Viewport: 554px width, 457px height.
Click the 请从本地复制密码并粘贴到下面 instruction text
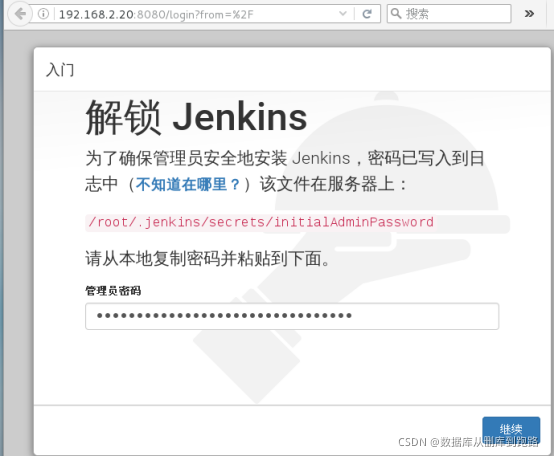[x=207, y=258]
